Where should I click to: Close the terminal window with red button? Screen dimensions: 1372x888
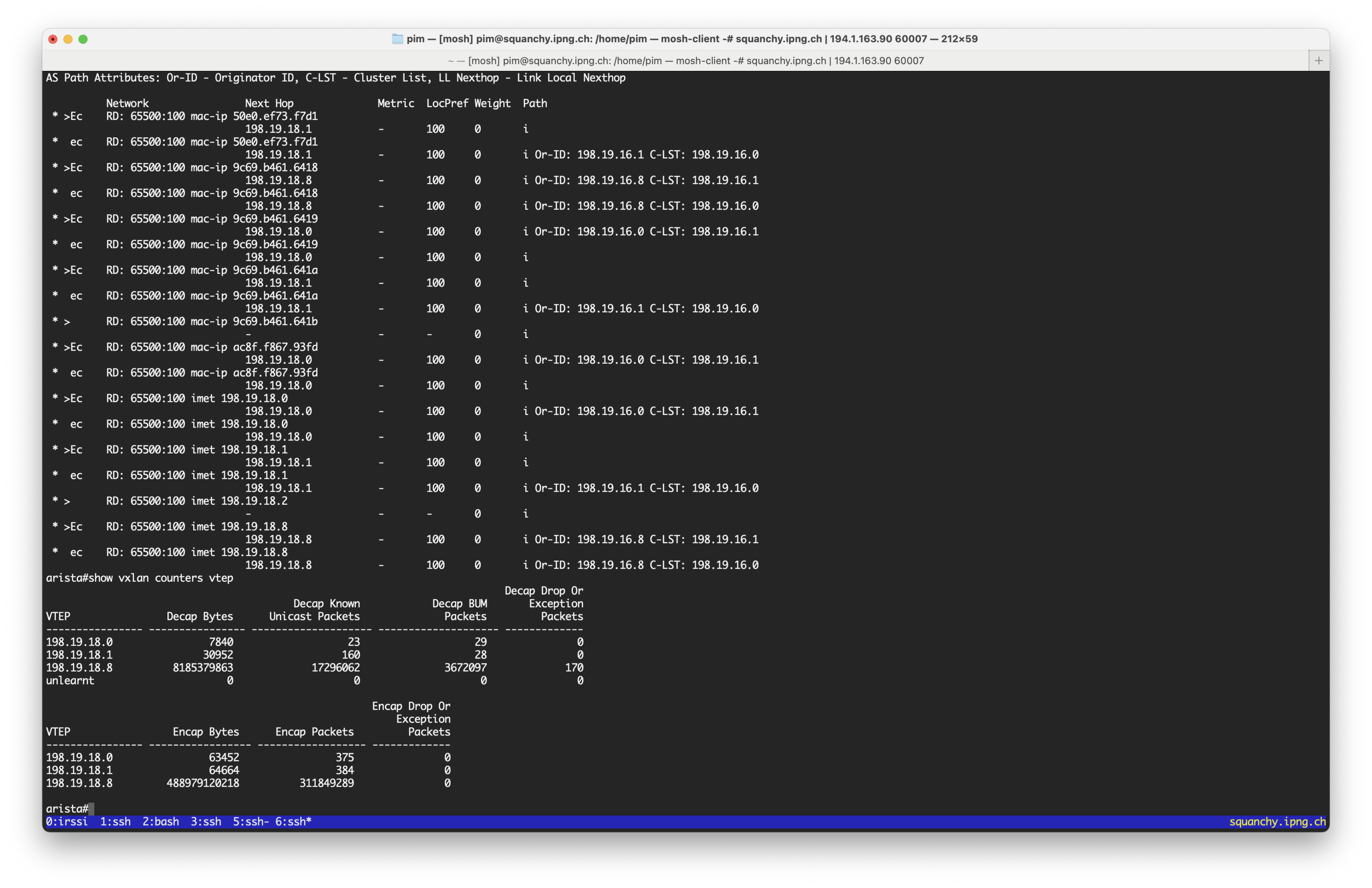pos(53,39)
